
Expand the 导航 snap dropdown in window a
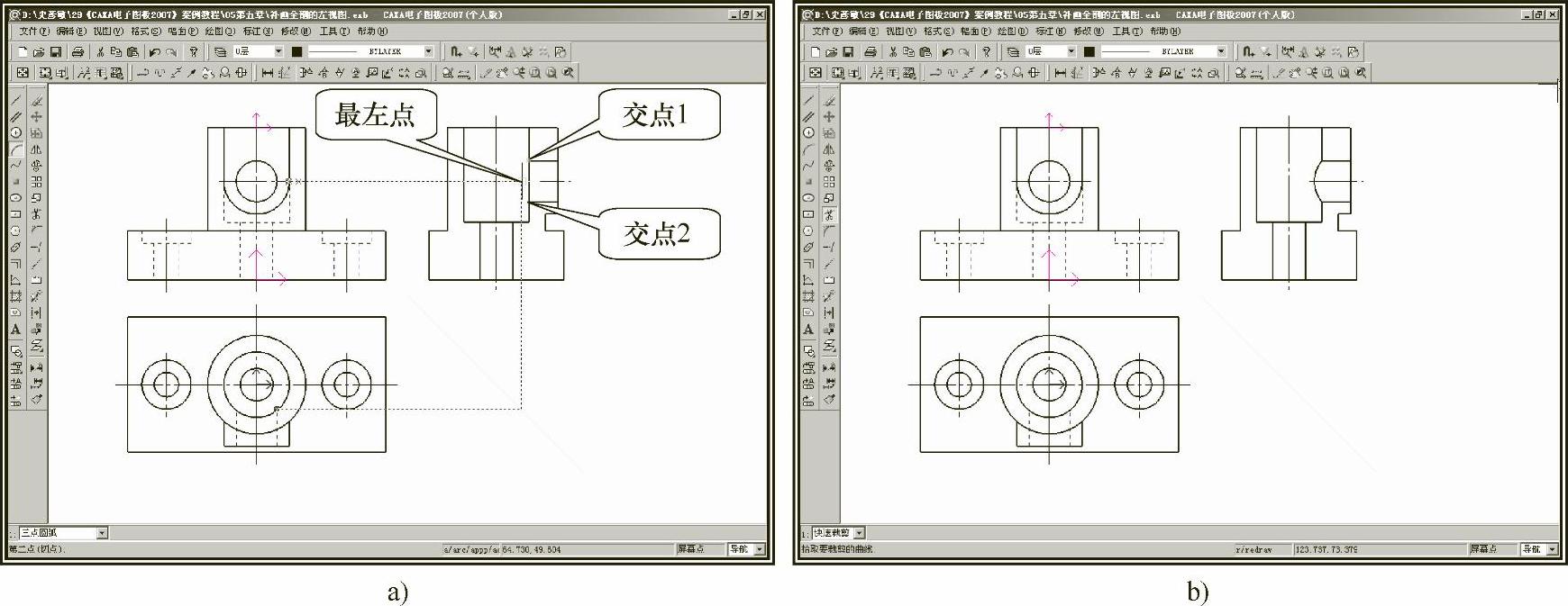click(x=760, y=549)
